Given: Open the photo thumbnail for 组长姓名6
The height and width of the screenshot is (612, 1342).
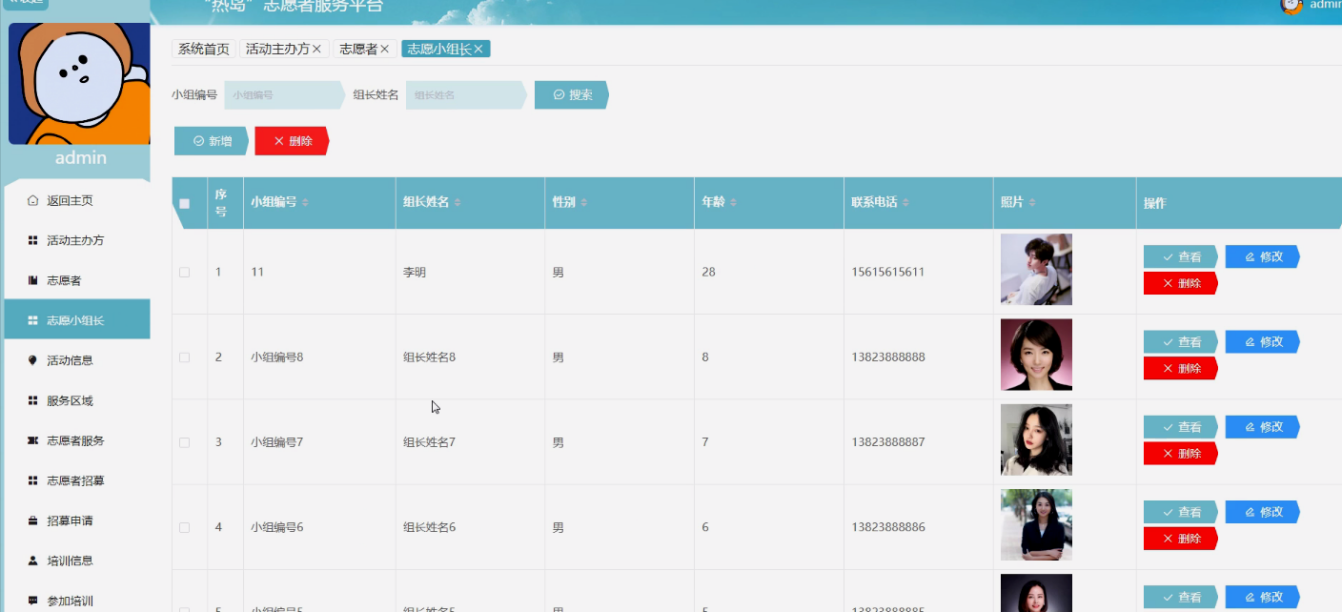Looking at the screenshot, I should tap(1036, 524).
